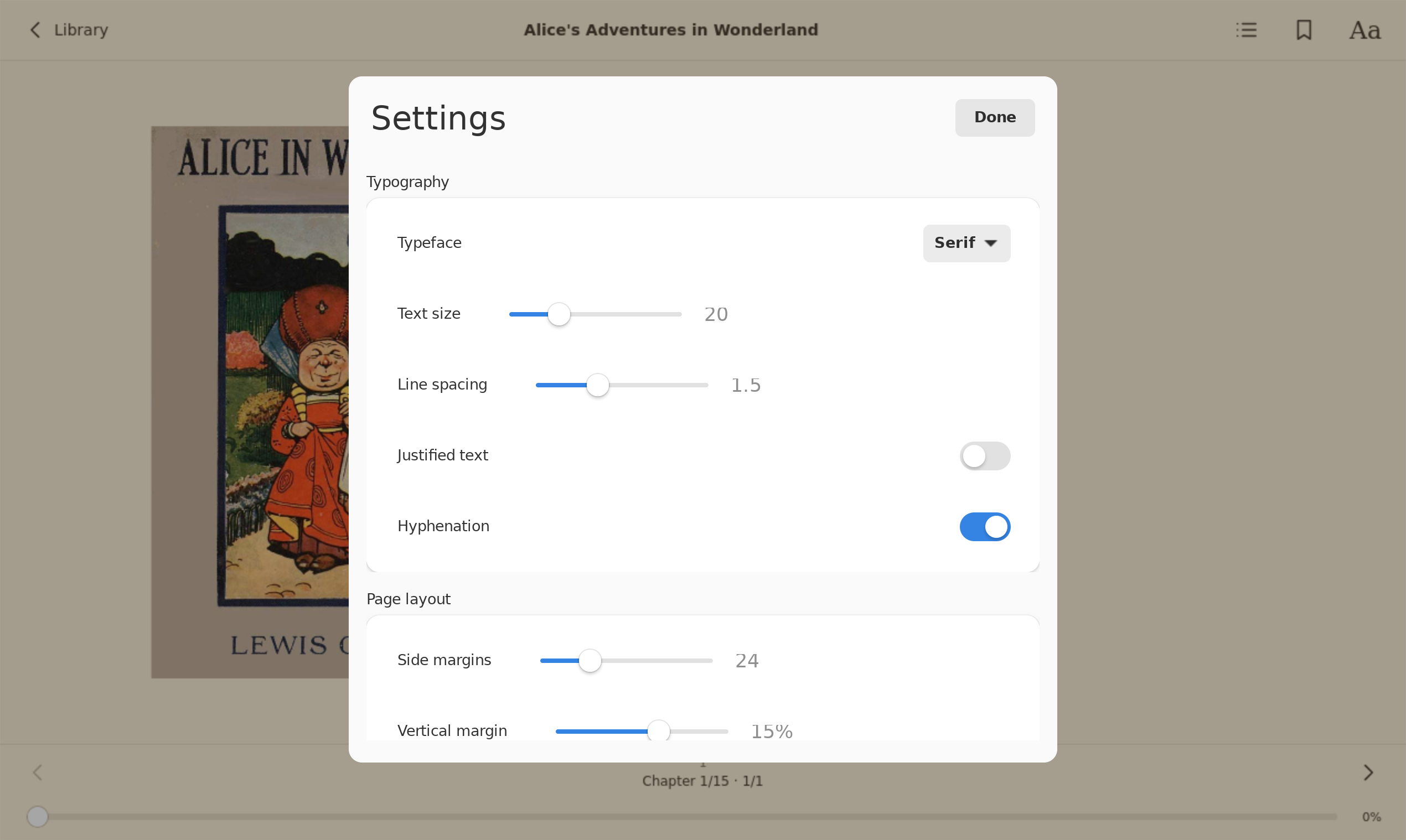Click the Typography section heading
This screenshot has width=1406, height=840.
coord(407,182)
